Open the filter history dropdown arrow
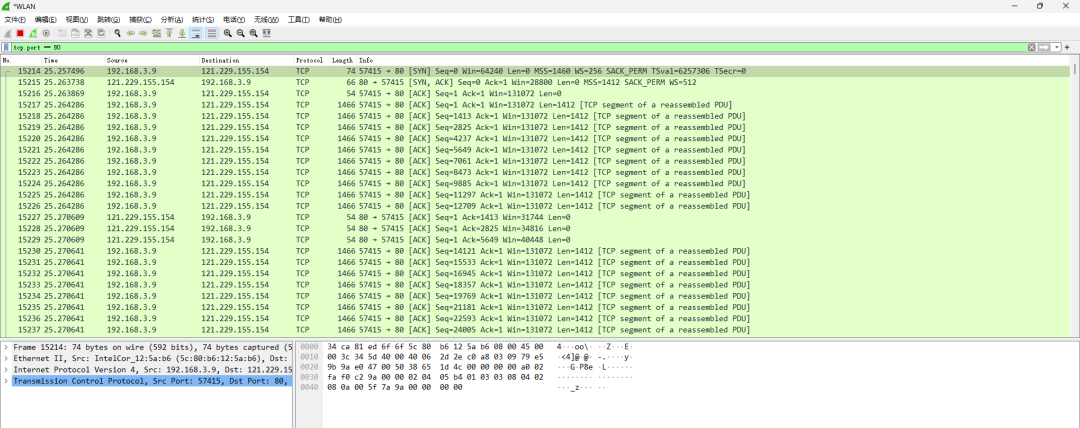The height and width of the screenshot is (428, 1080). pyautogui.click(x=1057, y=48)
